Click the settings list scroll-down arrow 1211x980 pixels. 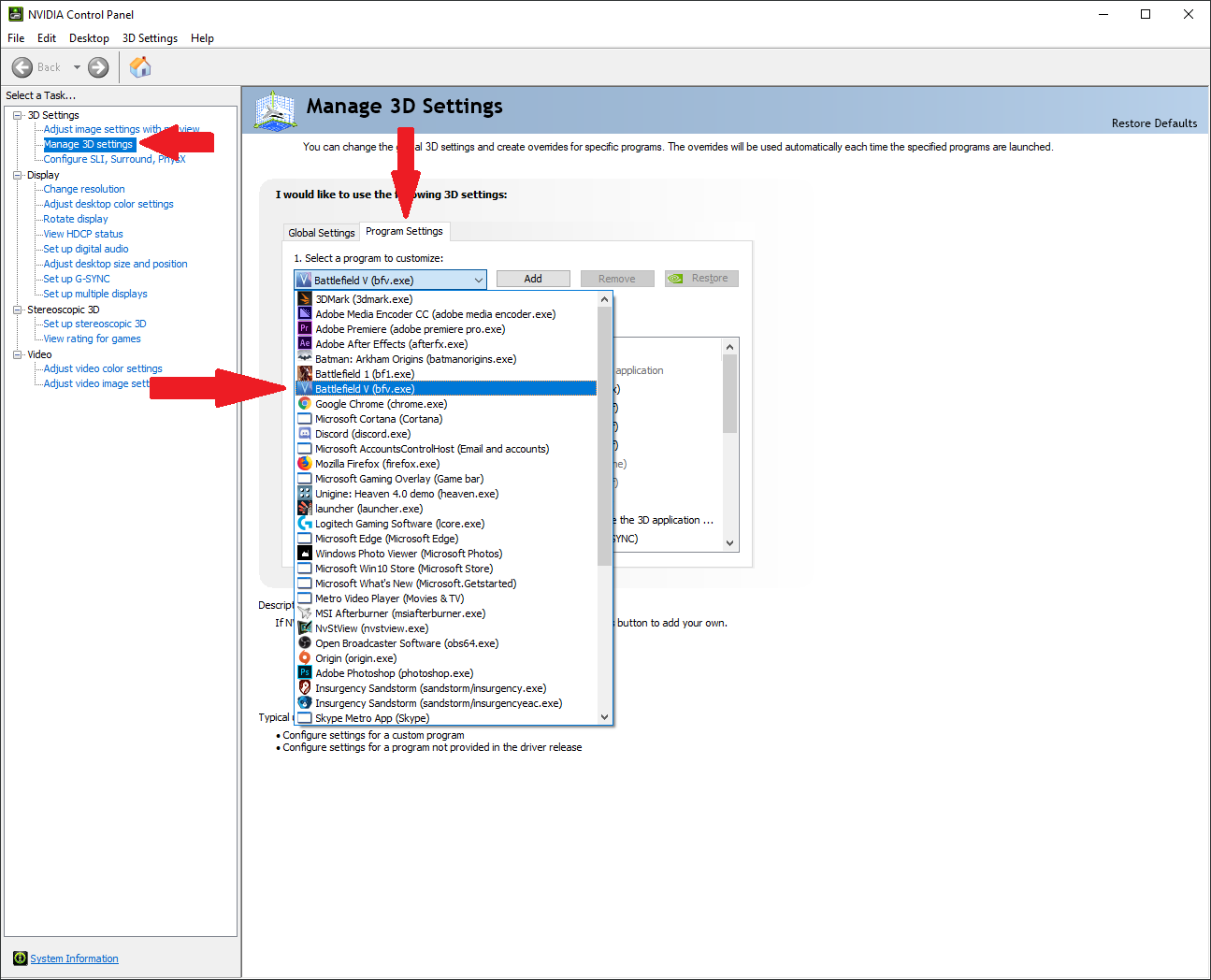click(730, 542)
